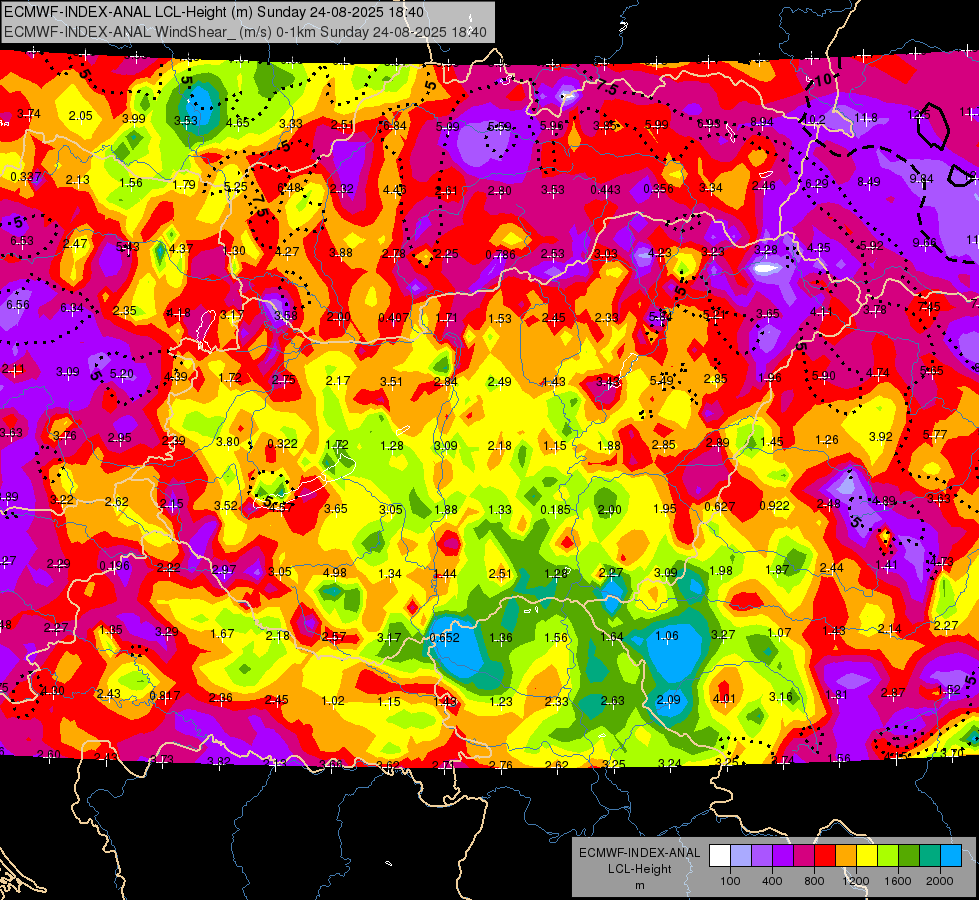Select the yellow legend color swatch
979x900 pixels.
(x=867, y=856)
